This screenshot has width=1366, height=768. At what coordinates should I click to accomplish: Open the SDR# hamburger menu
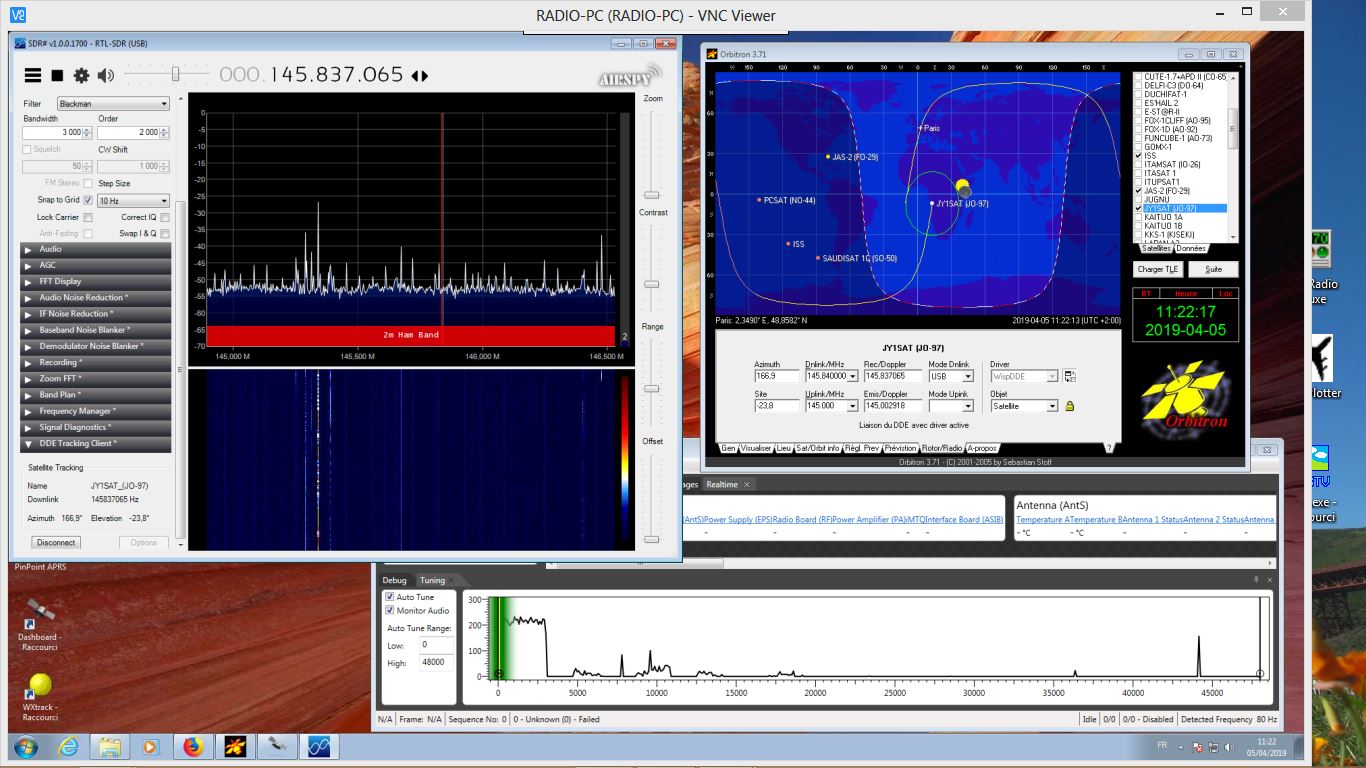[x=32, y=75]
